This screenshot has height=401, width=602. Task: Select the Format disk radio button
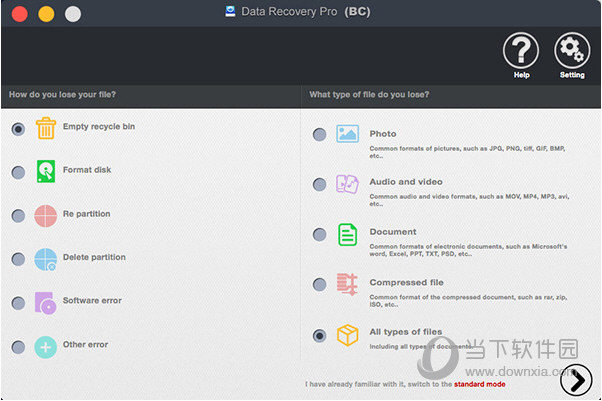pyautogui.click(x=18, y=172)
